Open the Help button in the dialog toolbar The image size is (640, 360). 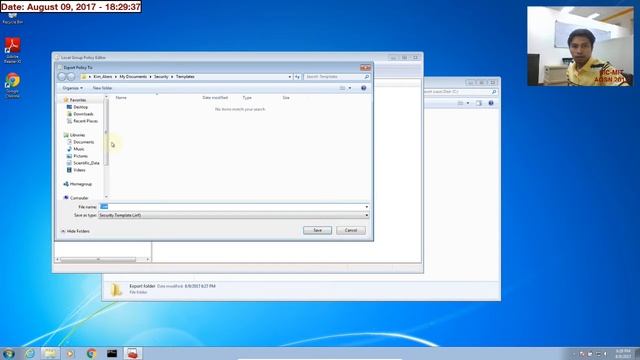(x=363, y=88)
